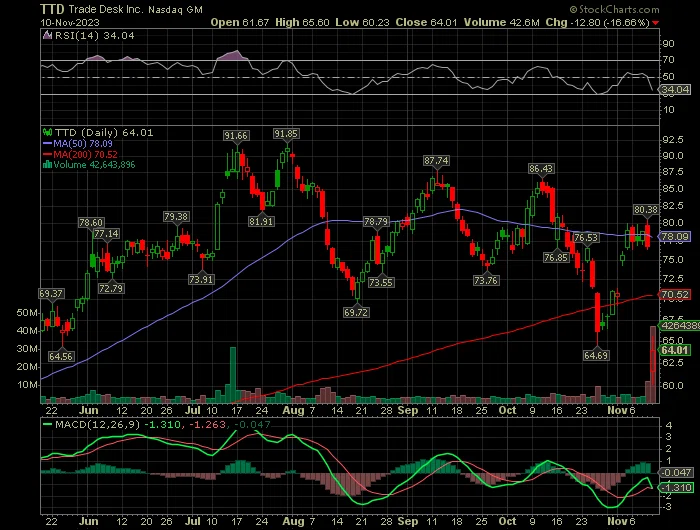
Task: Click the High 65.60 value
Action: coord(302,22)
